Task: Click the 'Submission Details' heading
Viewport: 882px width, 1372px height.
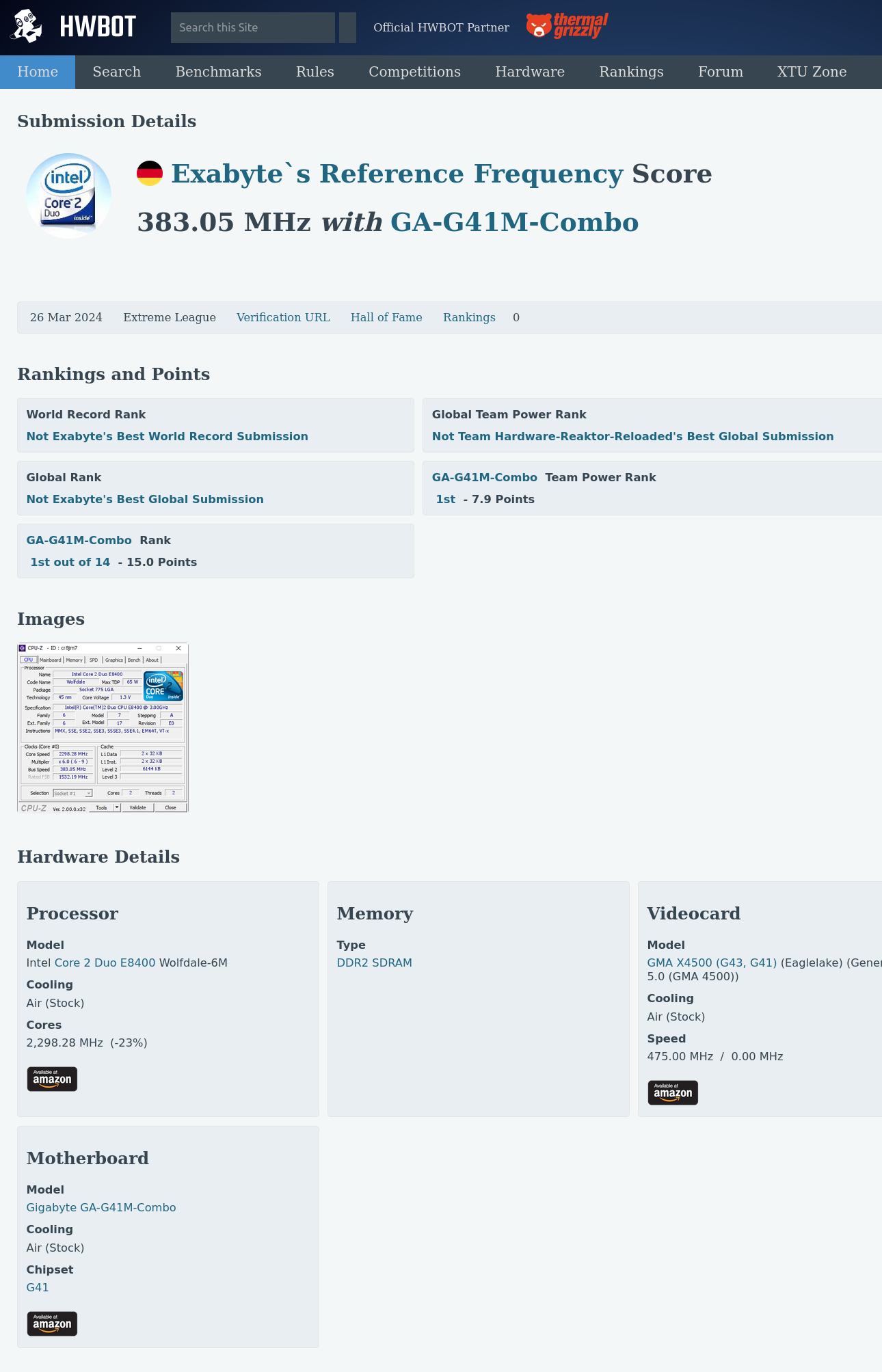Action: coord(107,121)
